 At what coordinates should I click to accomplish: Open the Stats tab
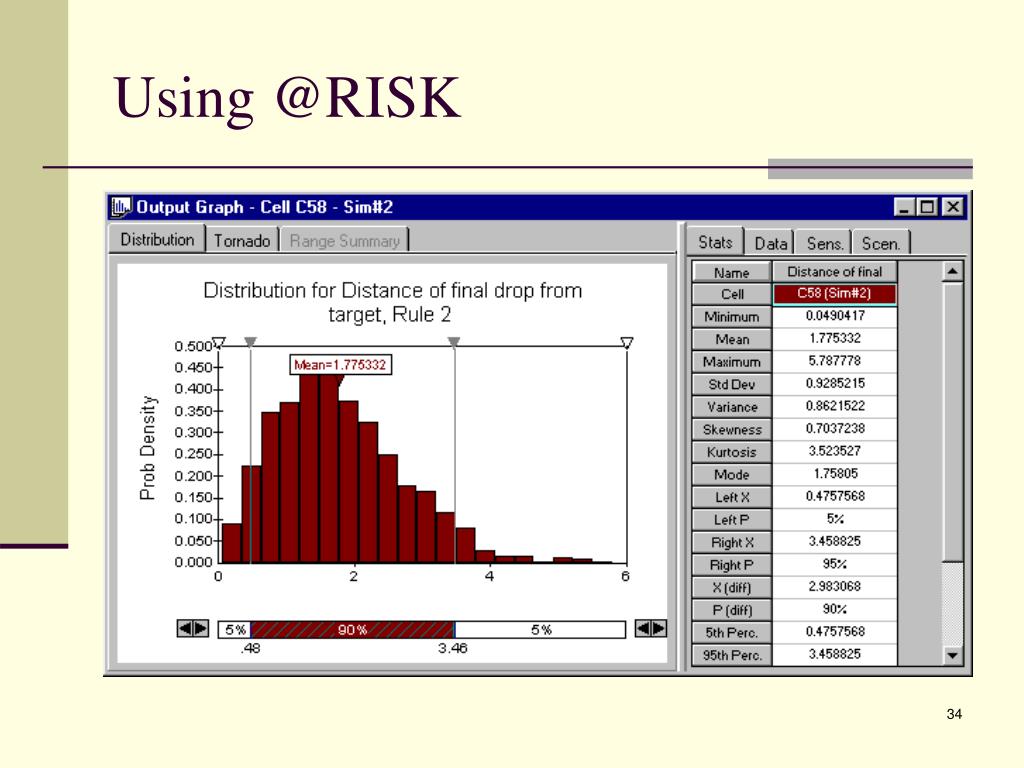pos(715,242)
